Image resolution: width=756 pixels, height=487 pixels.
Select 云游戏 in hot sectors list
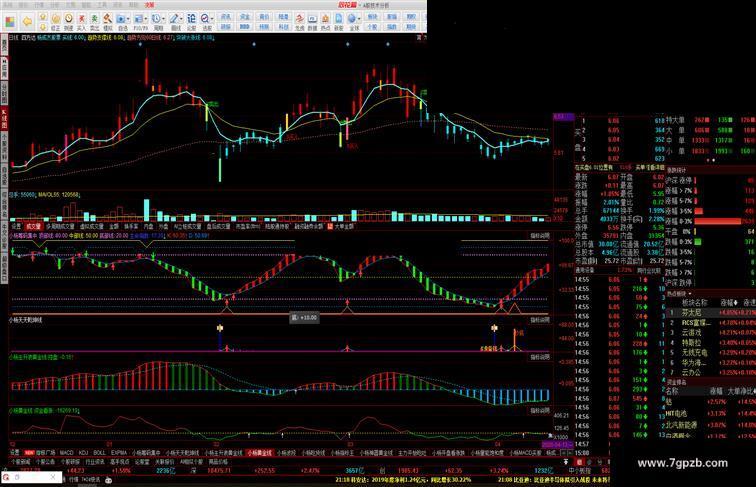coord(691,333)
